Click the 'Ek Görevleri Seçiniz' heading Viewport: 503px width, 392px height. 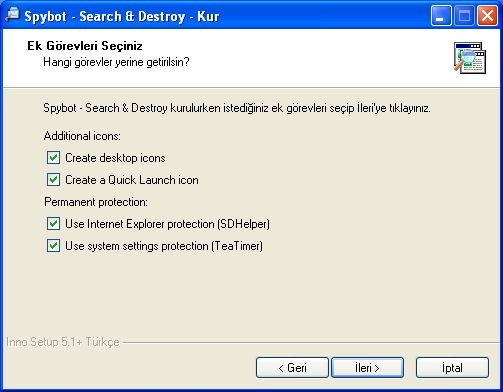tap(85, 46)
